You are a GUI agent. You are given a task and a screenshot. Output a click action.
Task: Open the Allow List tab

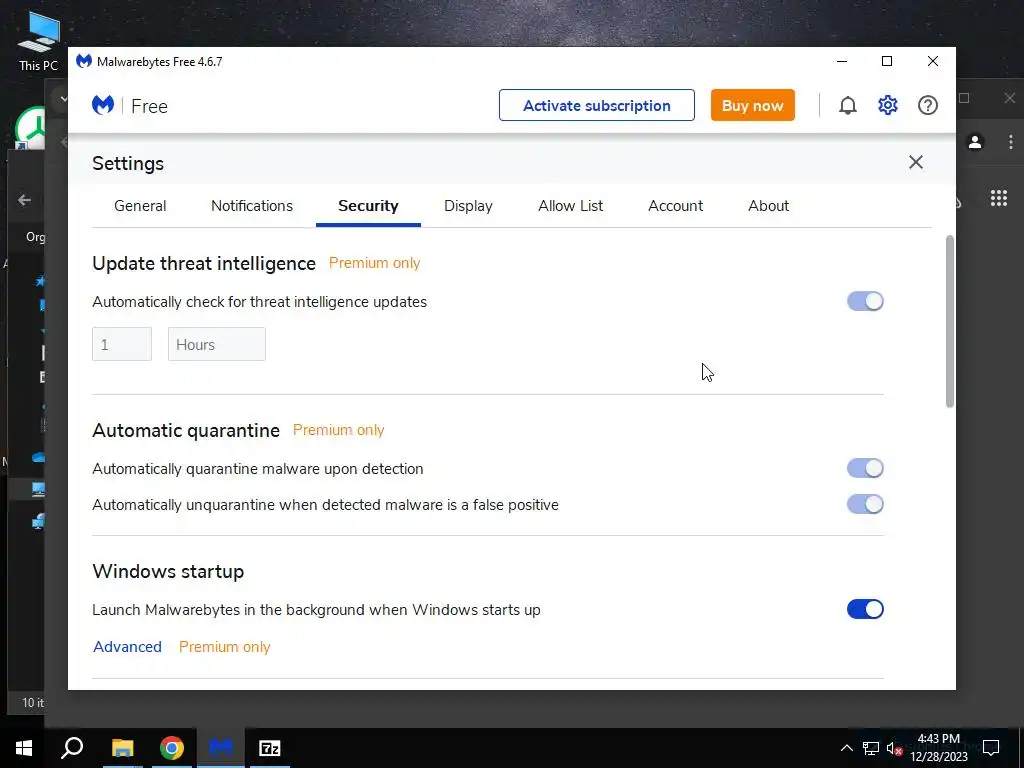(x=571, y=206)
